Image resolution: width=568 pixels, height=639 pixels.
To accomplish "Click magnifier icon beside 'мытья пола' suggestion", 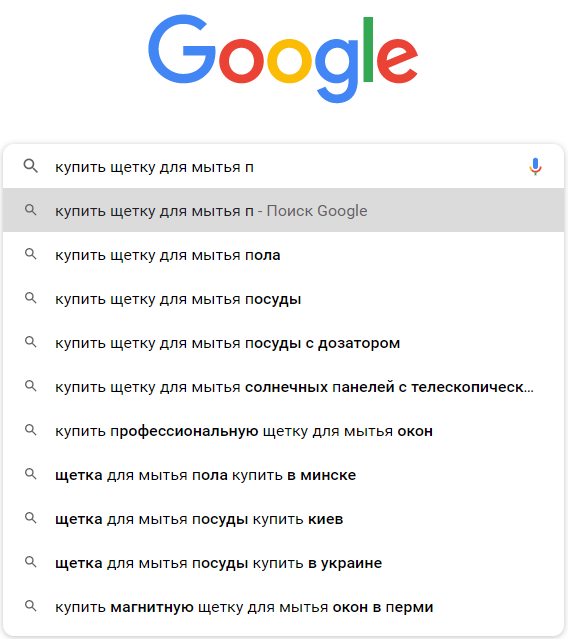I will [x=31, y=254].
